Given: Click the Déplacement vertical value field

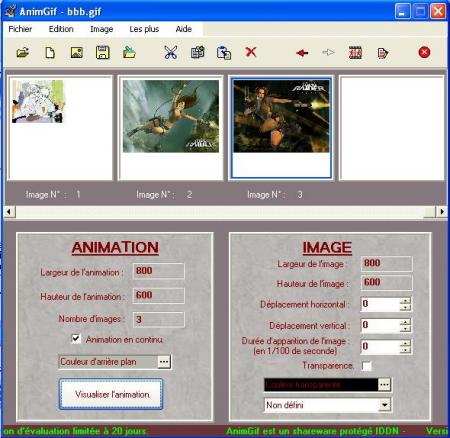Looking at the screenshot, I should pyautogui.click(x=380, y=325).
